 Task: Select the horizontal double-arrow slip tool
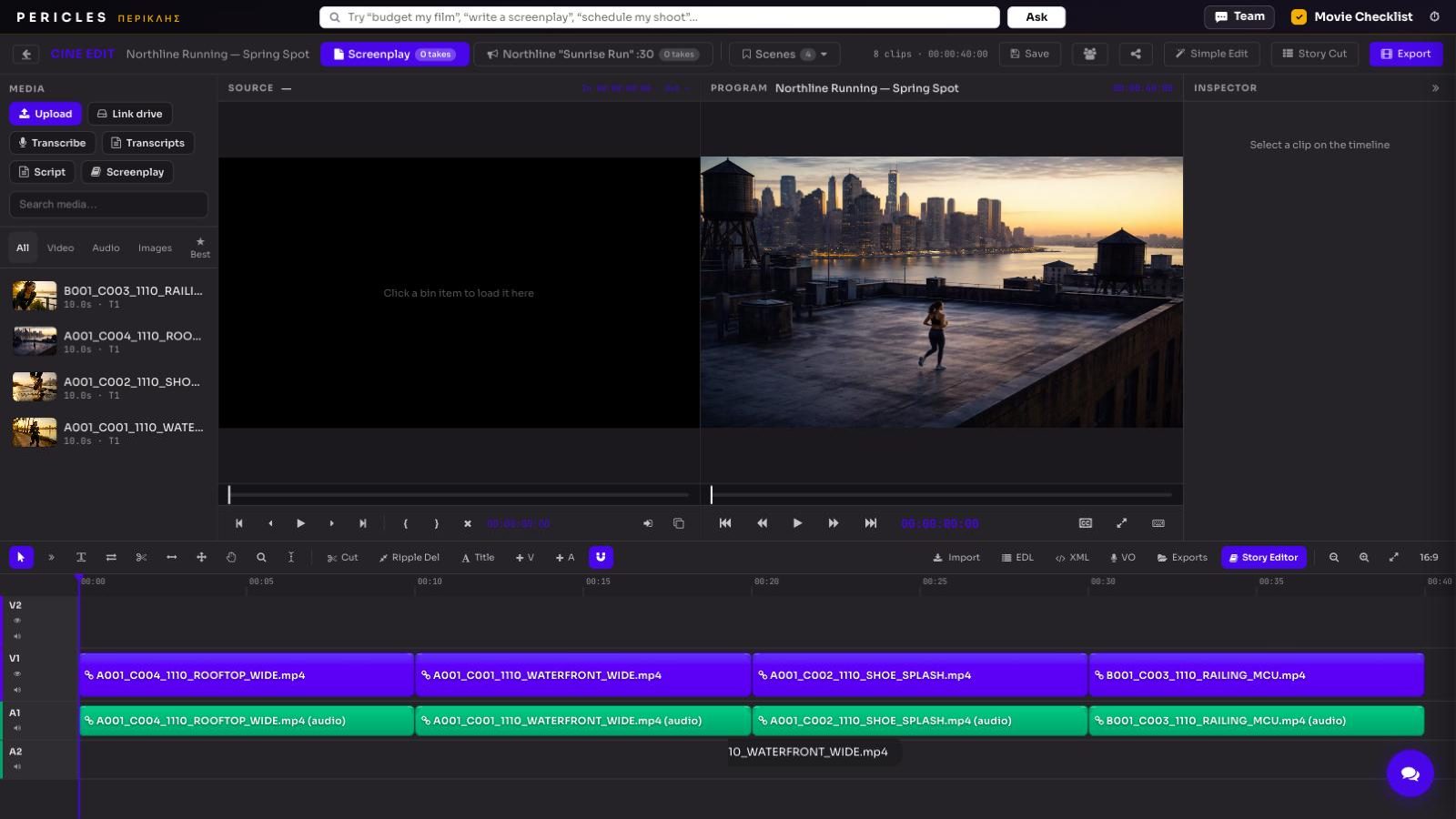171,557
